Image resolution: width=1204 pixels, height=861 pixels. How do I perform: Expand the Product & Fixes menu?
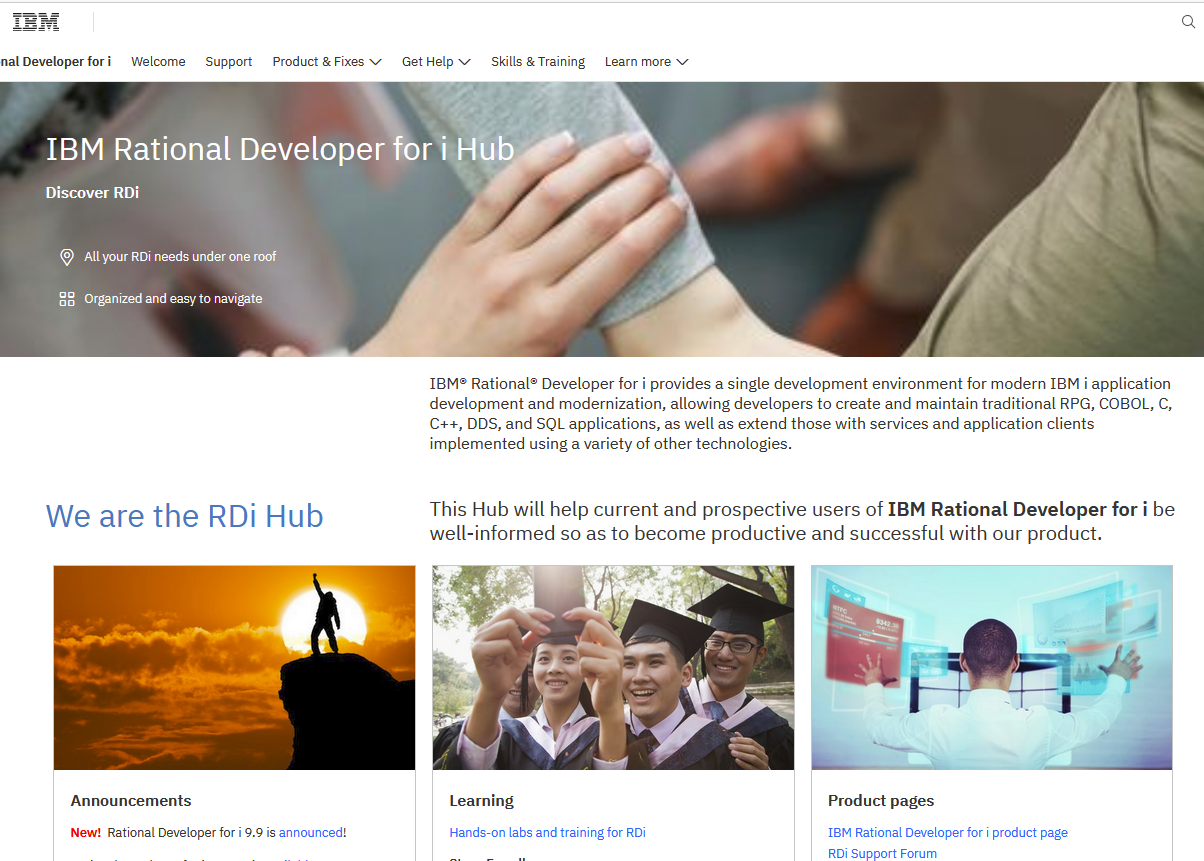click(327, 62)
